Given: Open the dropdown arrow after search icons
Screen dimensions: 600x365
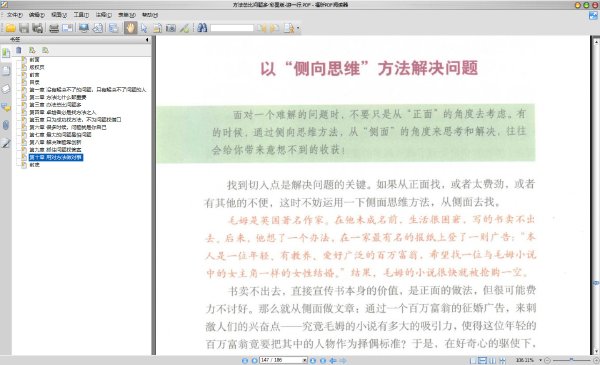Looking at the screenshot, I should coord(298,28).
